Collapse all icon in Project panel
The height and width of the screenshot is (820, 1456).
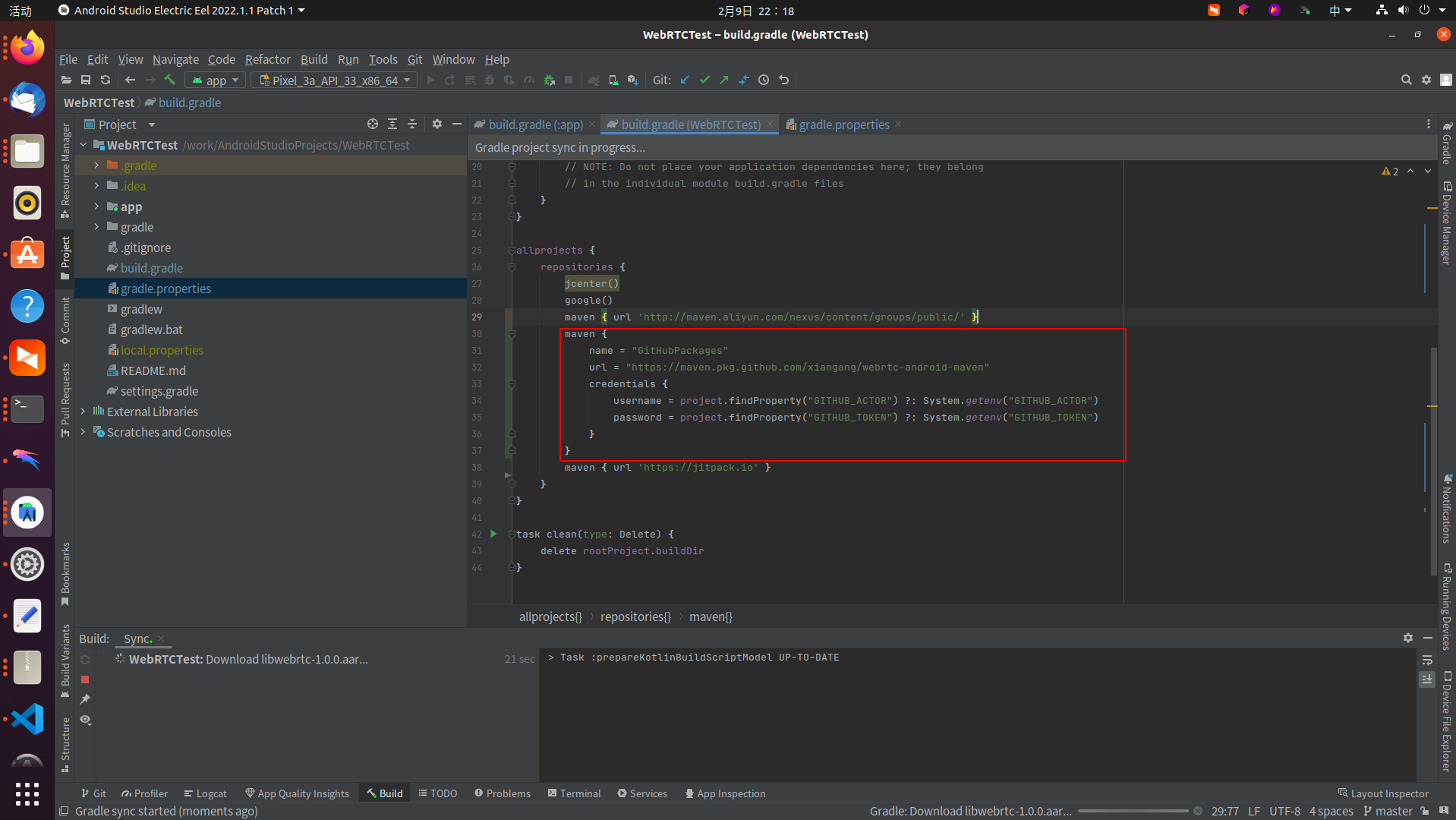(412, 124)
